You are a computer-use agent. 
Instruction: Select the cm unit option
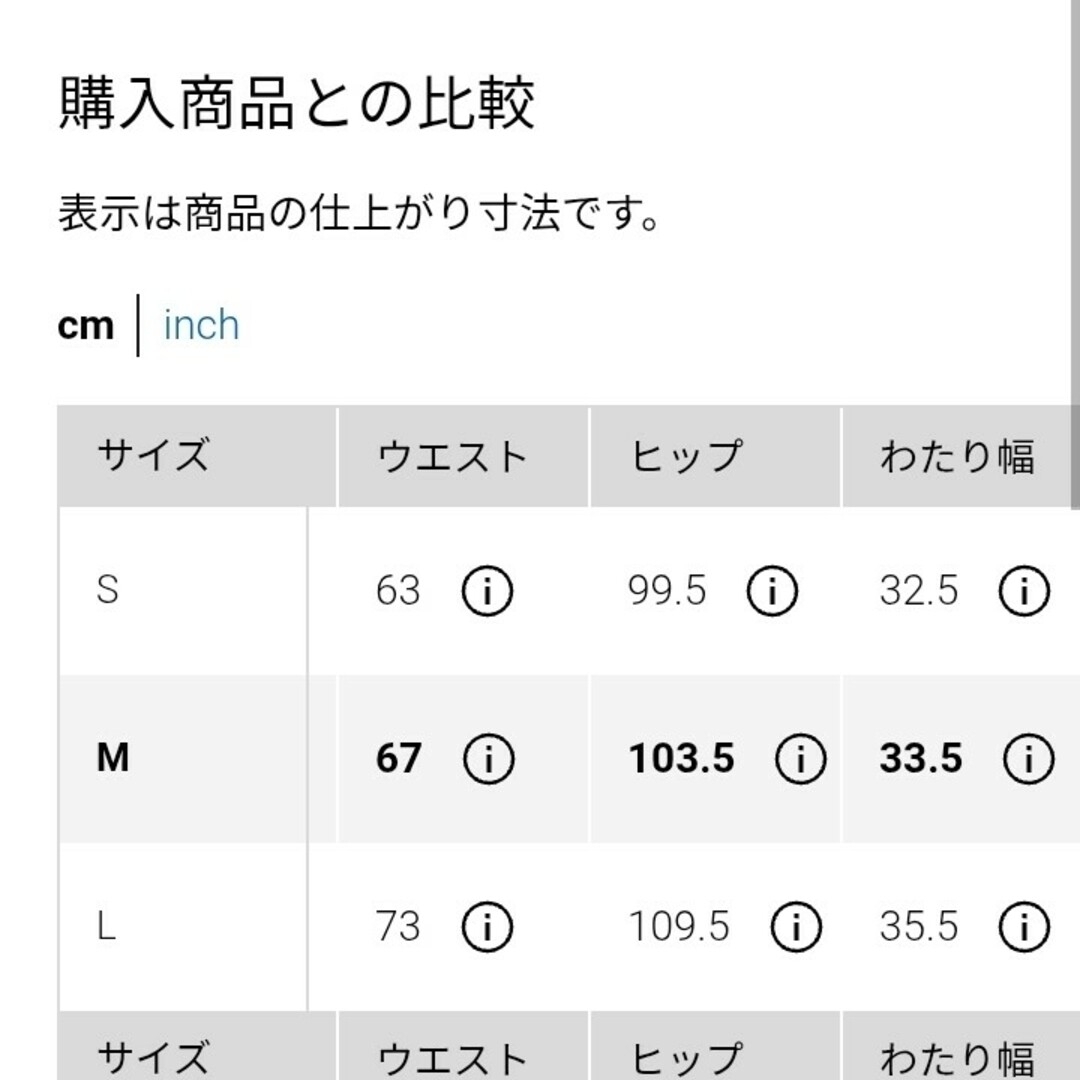pos(85,326)
